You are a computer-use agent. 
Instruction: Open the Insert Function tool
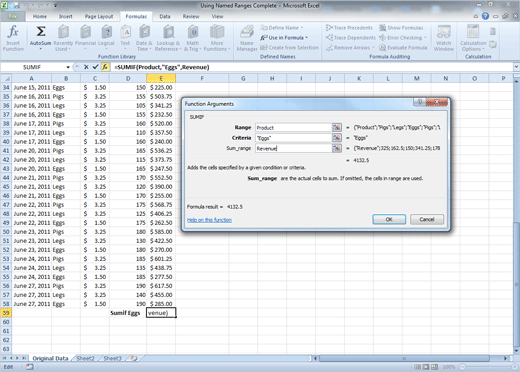13,38
